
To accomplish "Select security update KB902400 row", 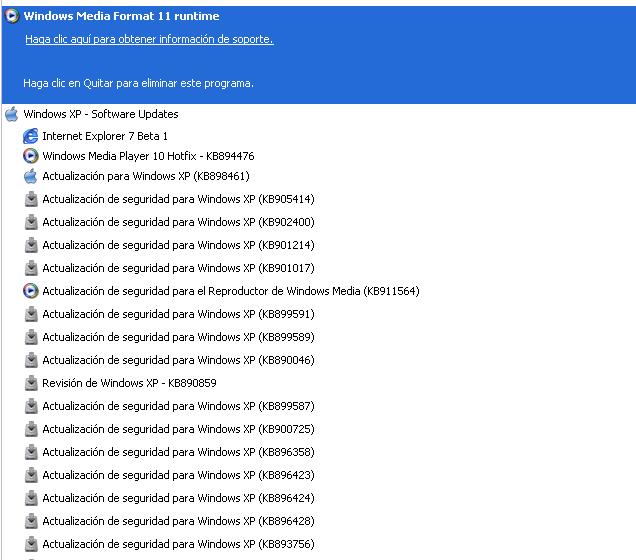I will pyautogui.click(x=178, y=222).
